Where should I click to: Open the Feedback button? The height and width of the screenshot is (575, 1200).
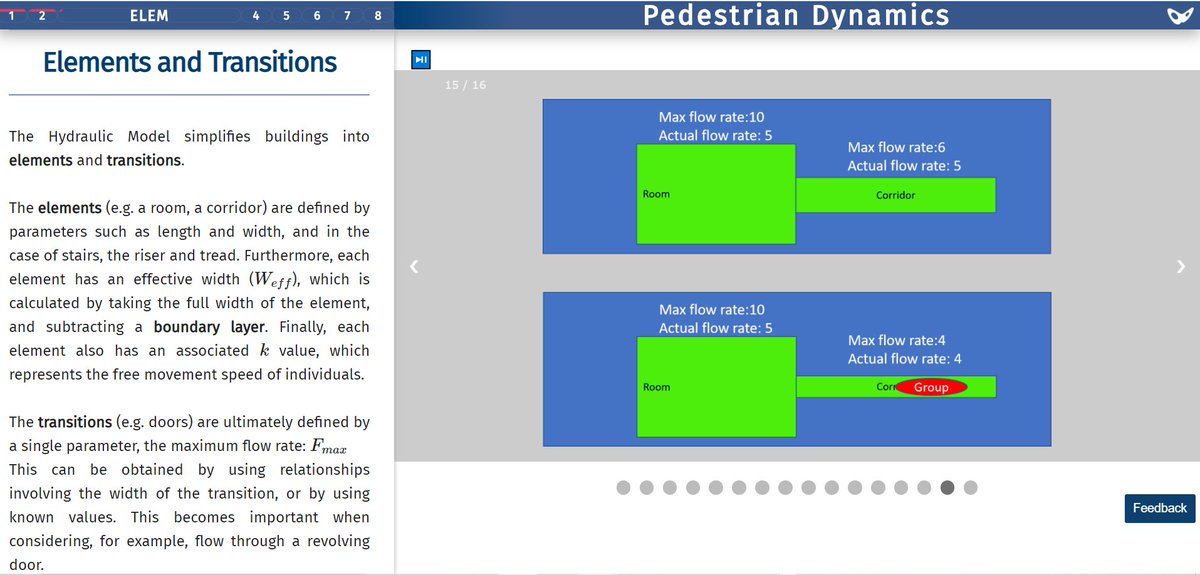(1160, 508)
